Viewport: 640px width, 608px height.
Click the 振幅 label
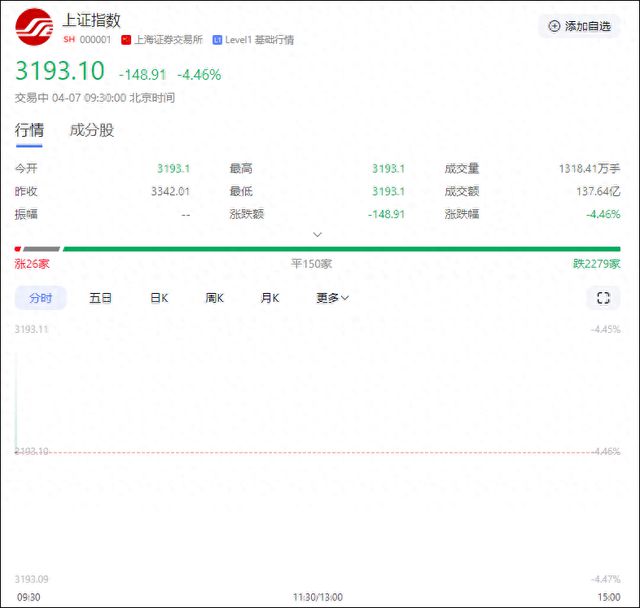[x=26, y=214]
